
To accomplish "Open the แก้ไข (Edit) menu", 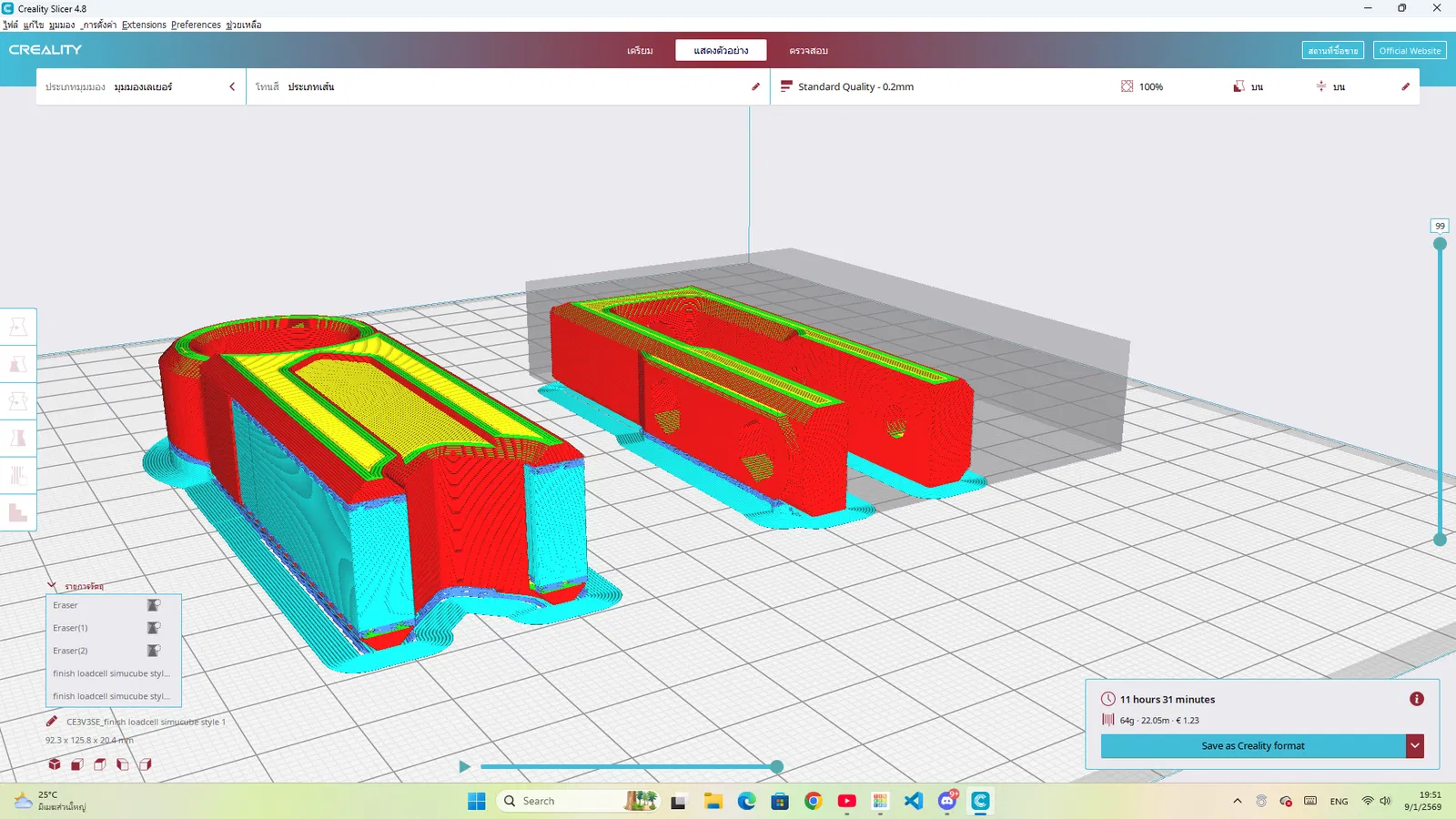I will click(34, 25).
